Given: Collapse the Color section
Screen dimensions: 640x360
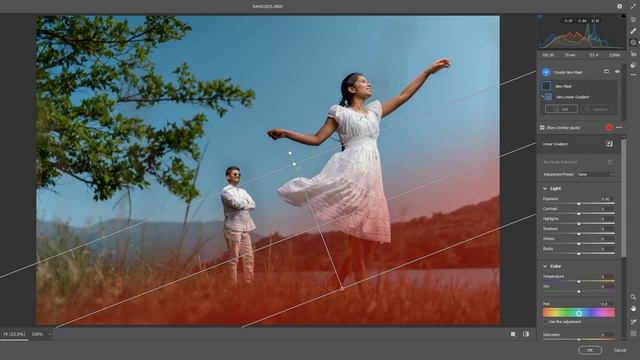Looking at the screenshot, I should (x=544, y=266).
